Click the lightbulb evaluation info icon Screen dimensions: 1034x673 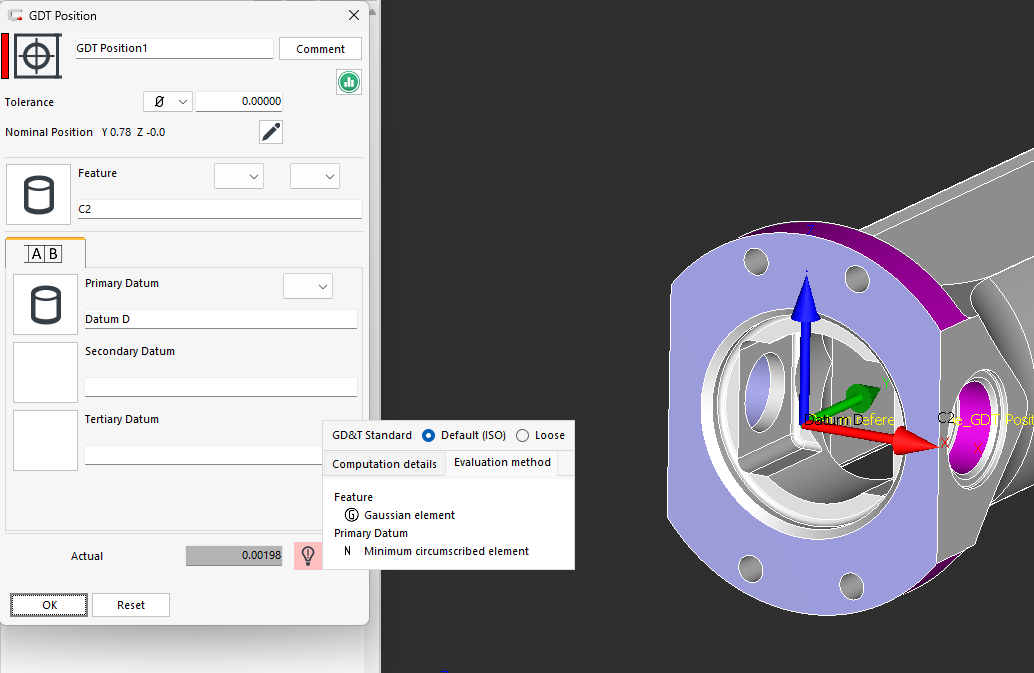308,555
